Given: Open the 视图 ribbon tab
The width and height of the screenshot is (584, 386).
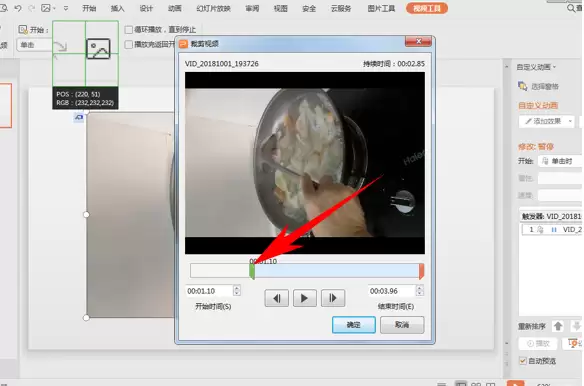Looking at the screenshot, I should (280, 8).
